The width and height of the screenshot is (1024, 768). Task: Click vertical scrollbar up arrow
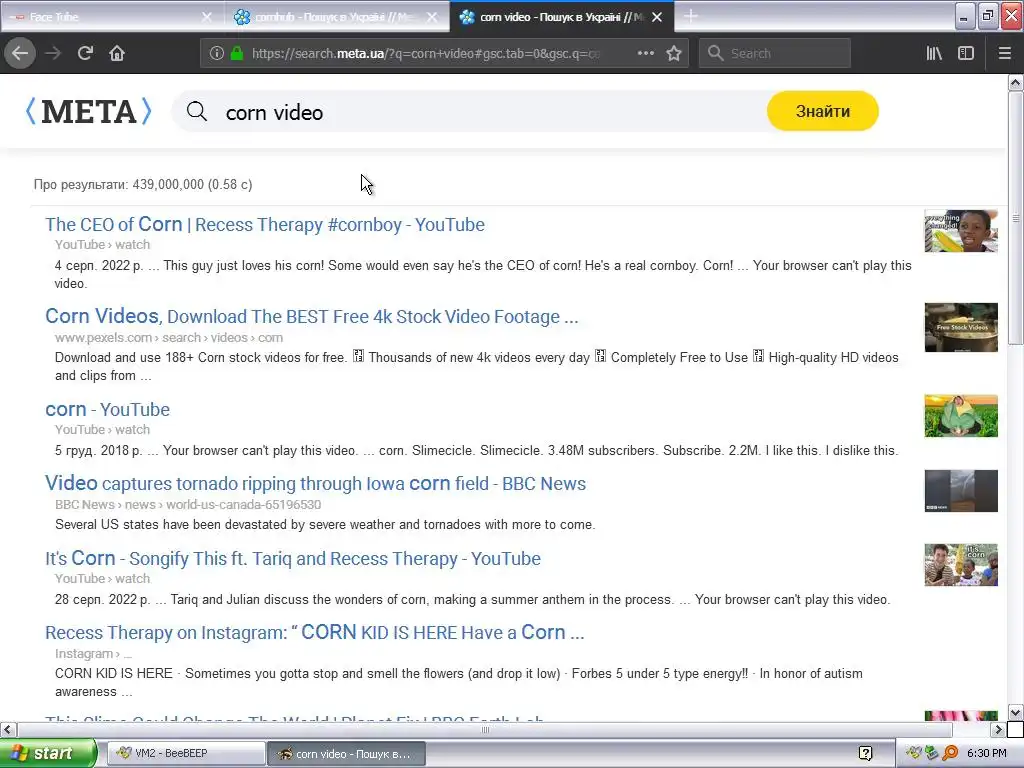point(1015,82)
